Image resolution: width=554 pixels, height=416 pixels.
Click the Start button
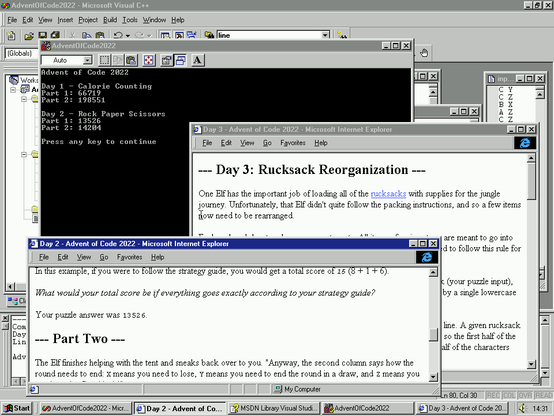pyautogui.click(x=17, y=409)
